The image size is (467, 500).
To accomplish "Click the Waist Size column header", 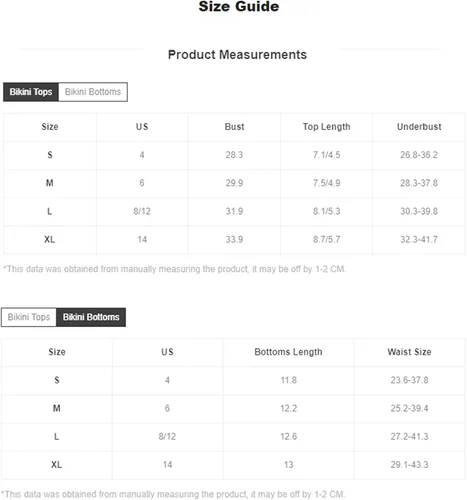I will coord(409,352).
